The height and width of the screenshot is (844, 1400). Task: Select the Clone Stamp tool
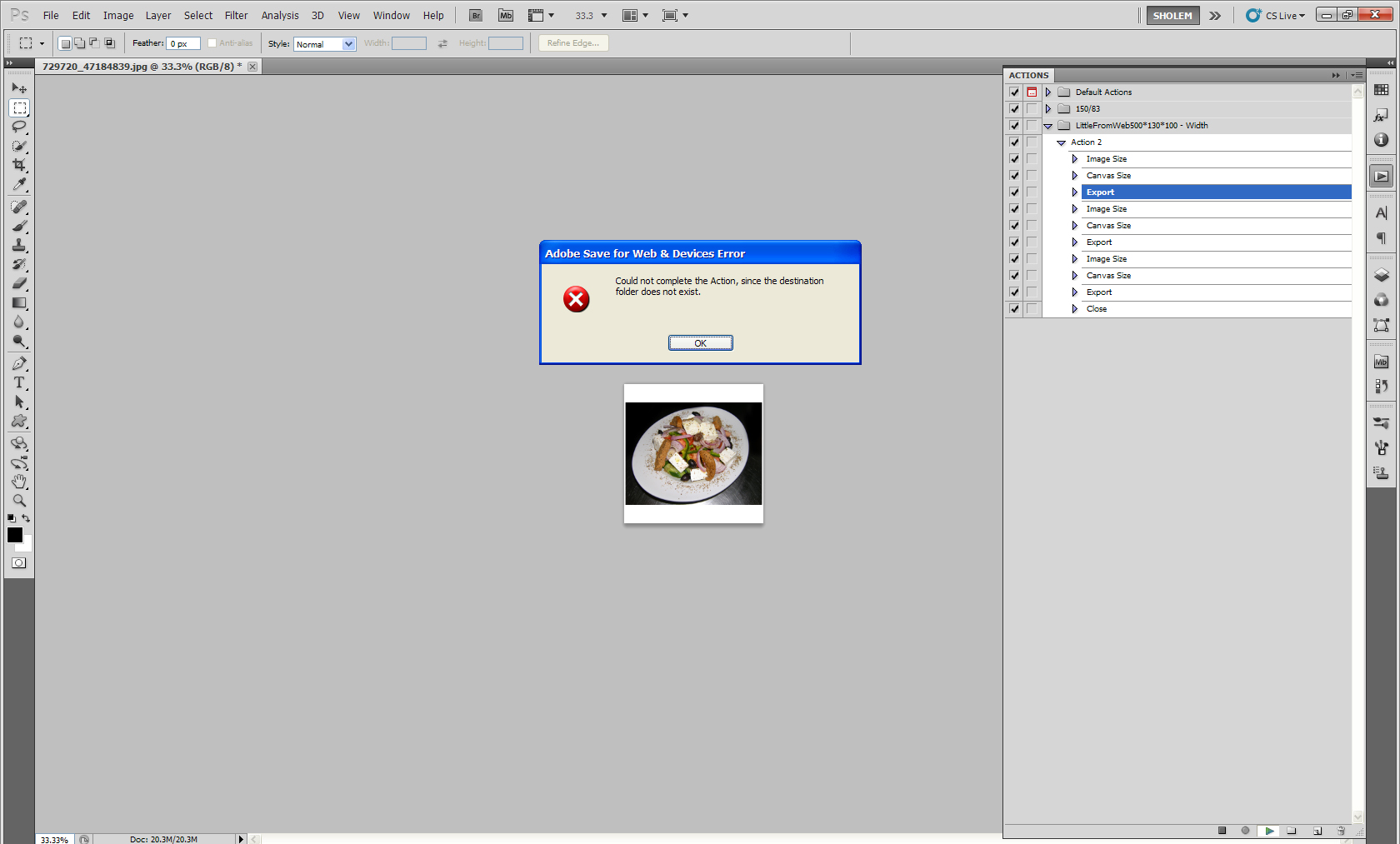point(19,245)
